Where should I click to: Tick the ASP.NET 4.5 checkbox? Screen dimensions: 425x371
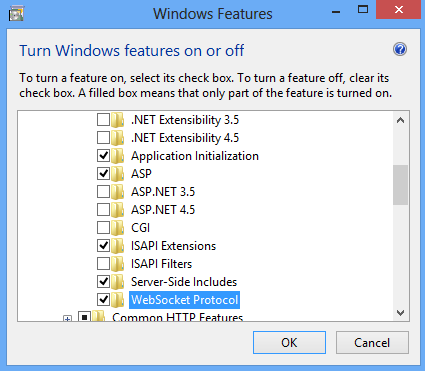click(103, 210)
